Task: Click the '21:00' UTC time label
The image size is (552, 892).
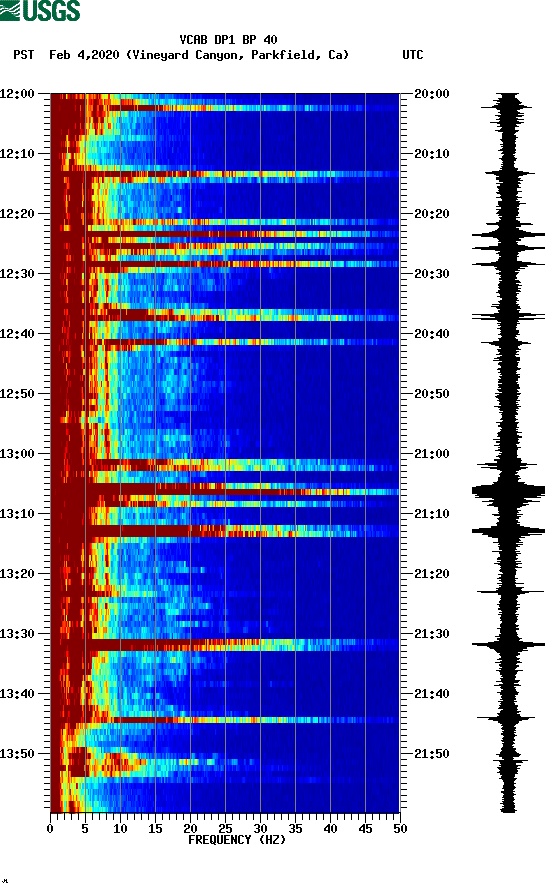Action: coord(432,453)
